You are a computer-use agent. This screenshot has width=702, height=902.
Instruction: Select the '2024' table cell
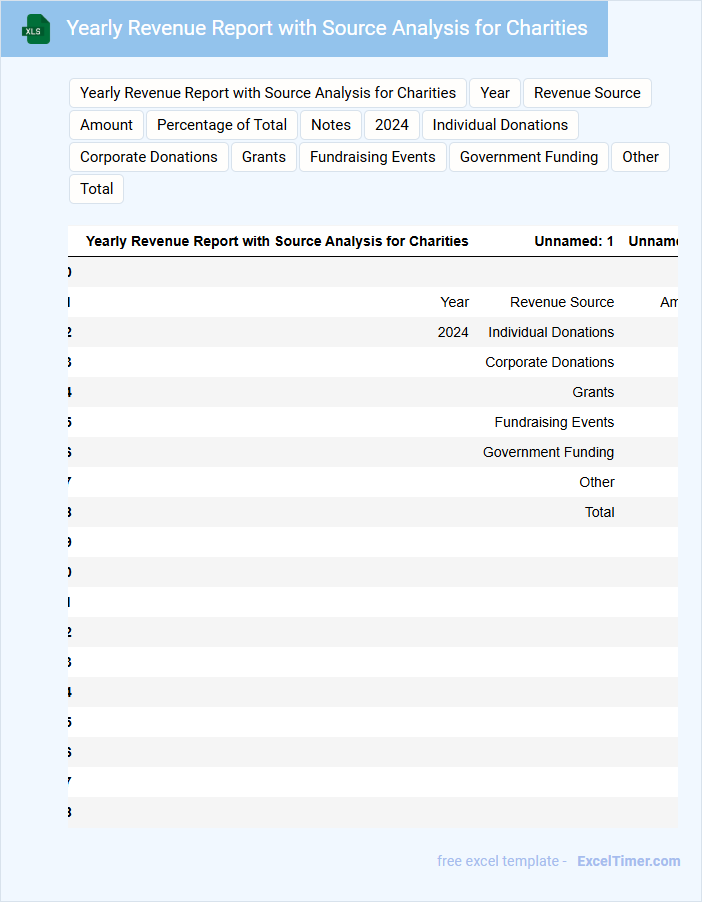[x=453, y=332]
